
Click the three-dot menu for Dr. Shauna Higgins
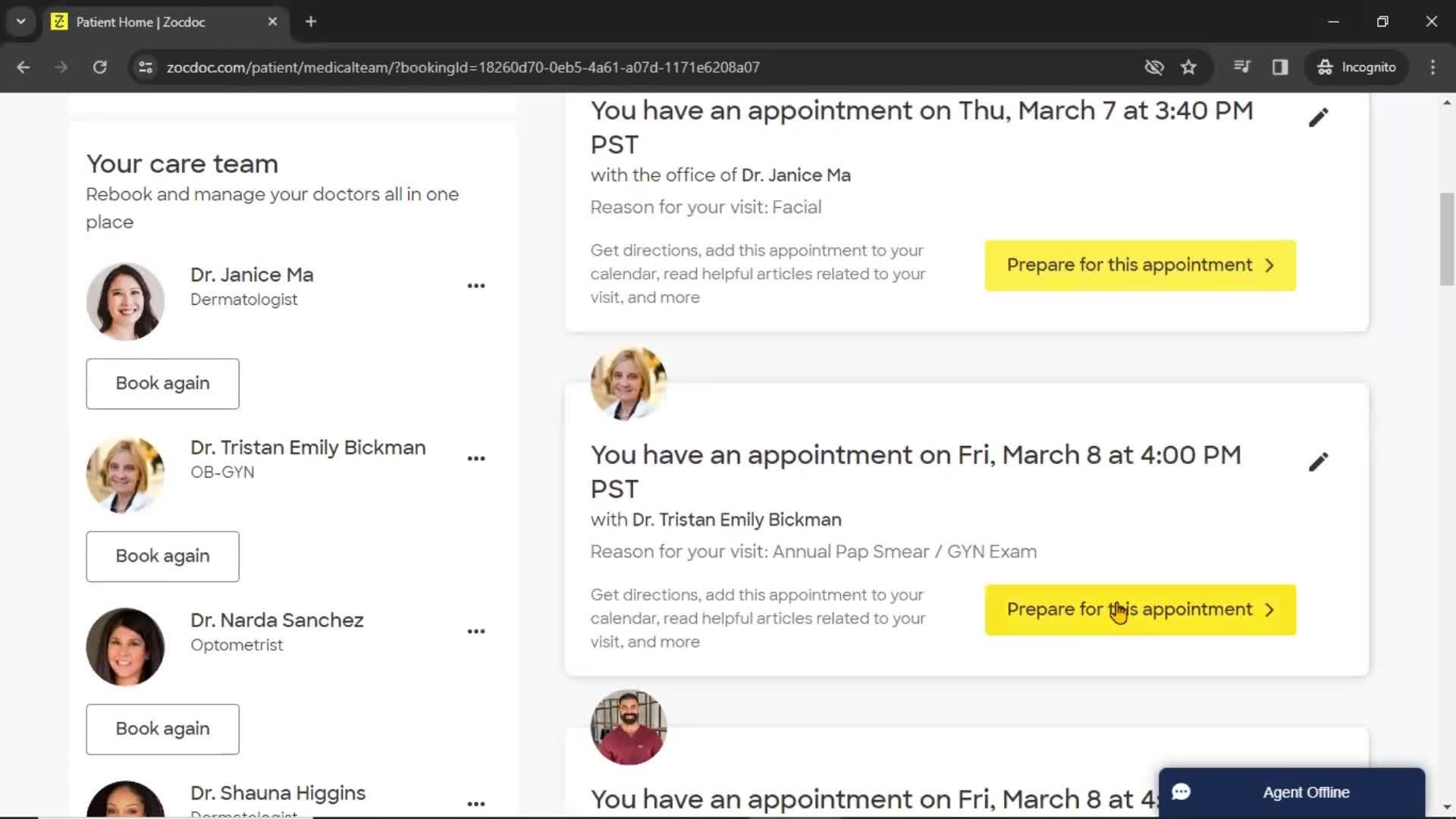[x=476, y=802]
